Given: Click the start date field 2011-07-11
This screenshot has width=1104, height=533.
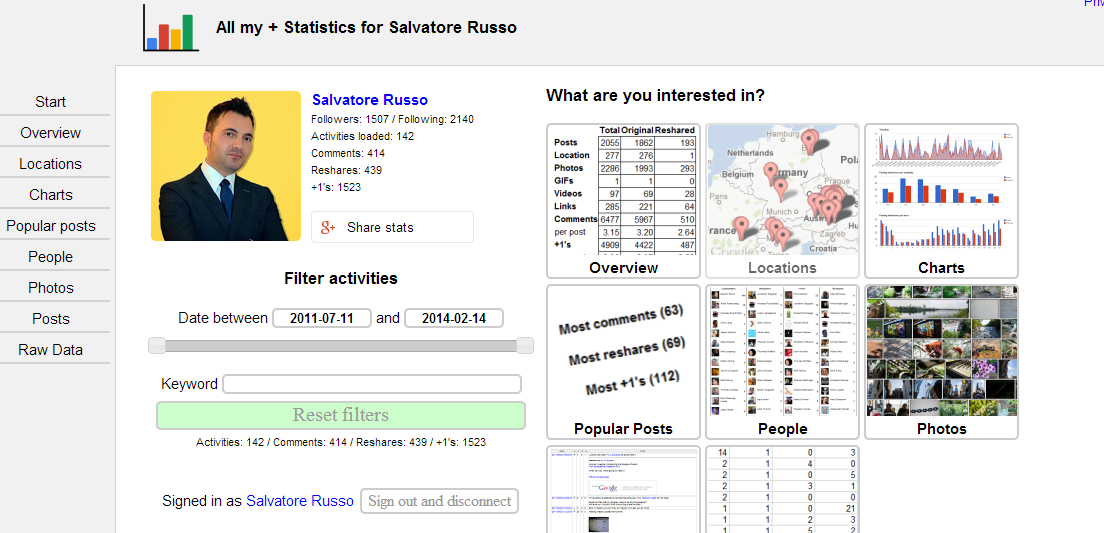Looking at the screenshot, I should pyautogui.click(x=322, y=318).
